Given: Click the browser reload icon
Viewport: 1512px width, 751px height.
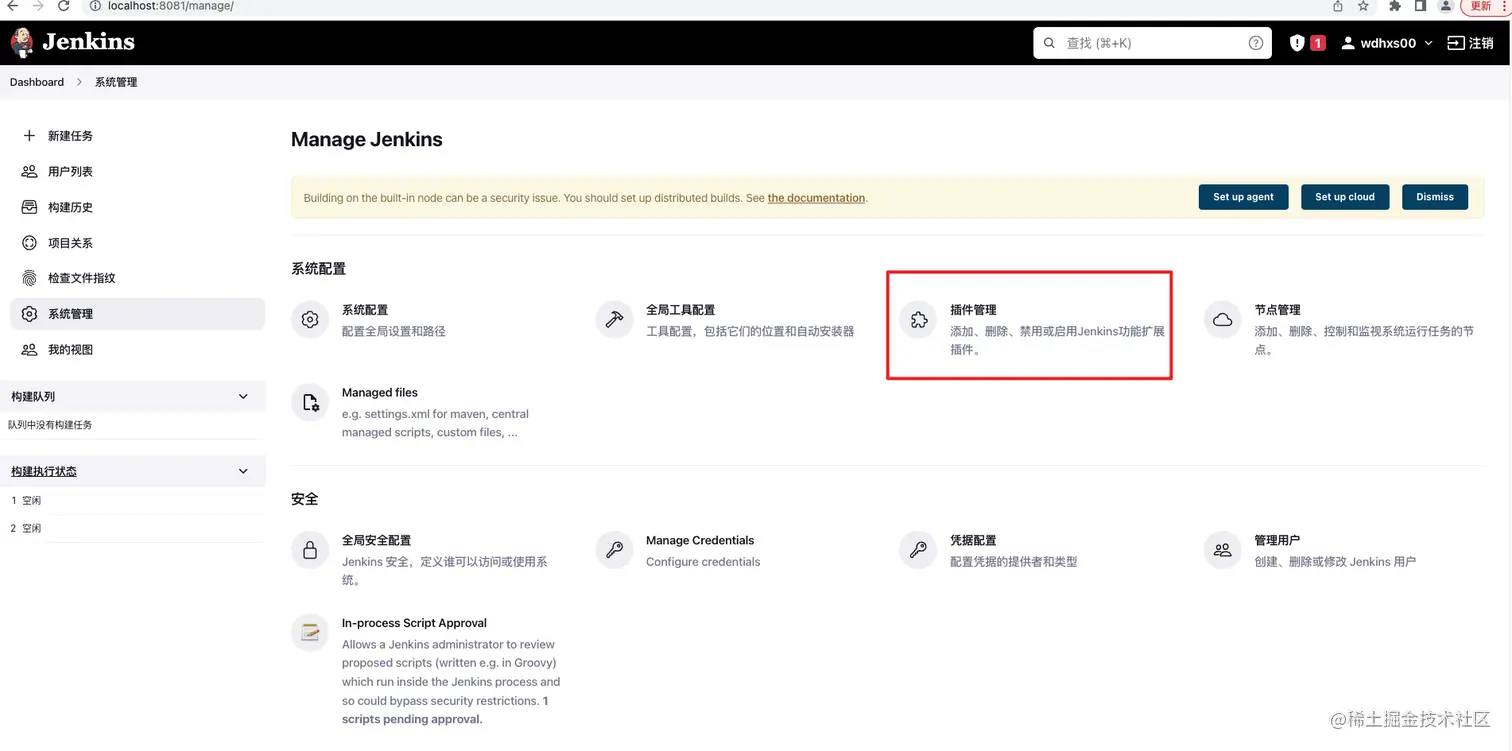Looking at the screenshot, I should coord(64,6).
